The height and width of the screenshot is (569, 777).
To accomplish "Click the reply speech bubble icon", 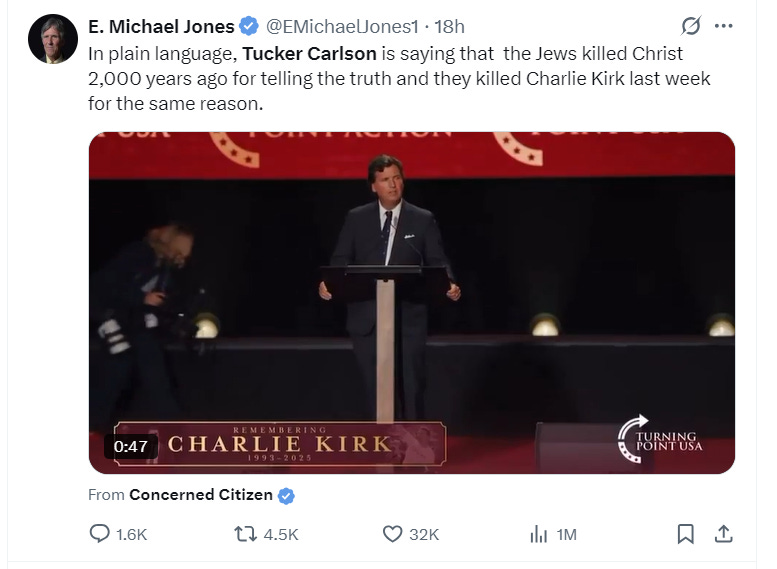I will [x=99, y=535].
